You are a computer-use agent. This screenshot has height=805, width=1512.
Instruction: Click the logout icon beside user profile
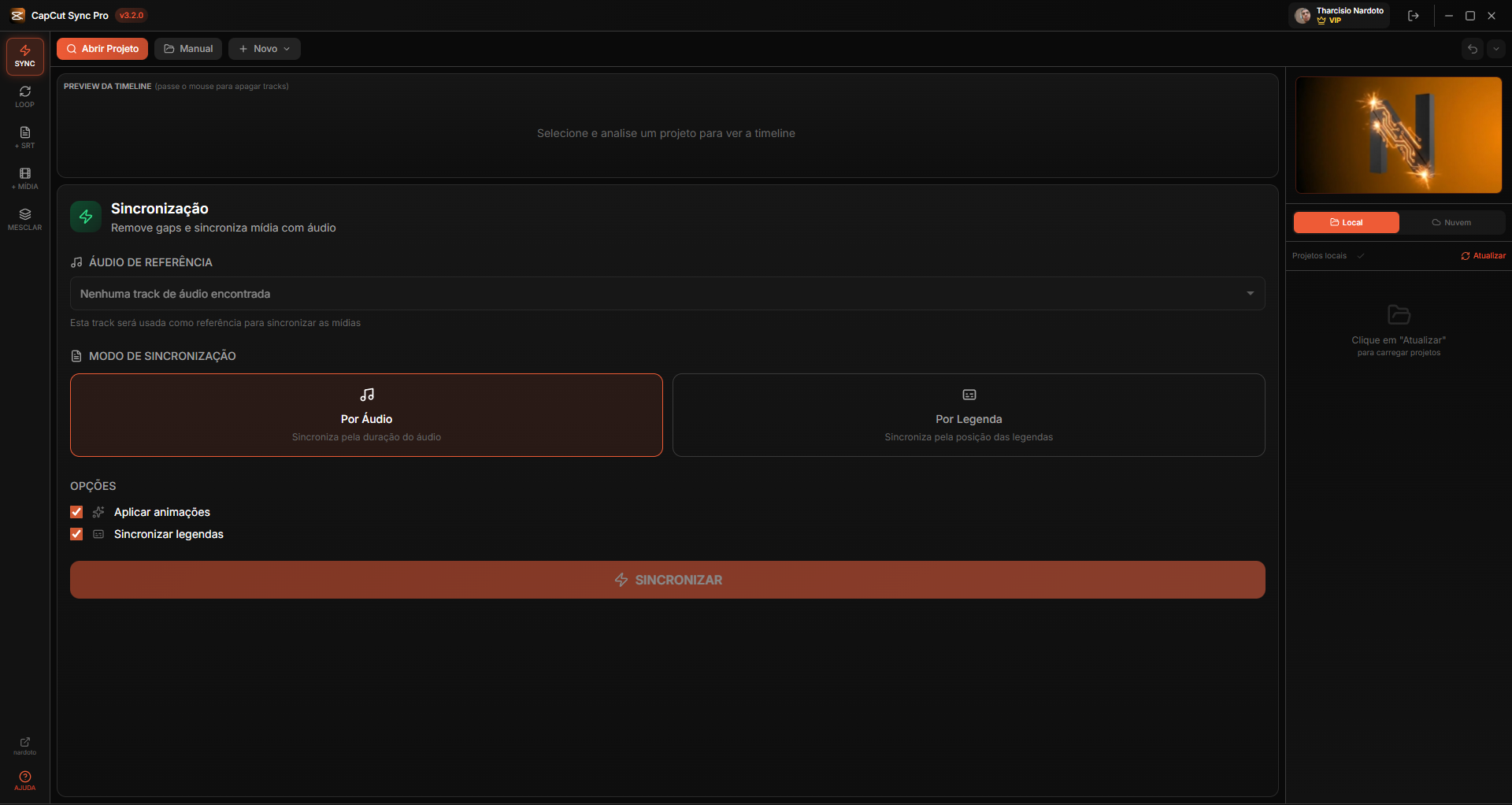[1413, 16]
